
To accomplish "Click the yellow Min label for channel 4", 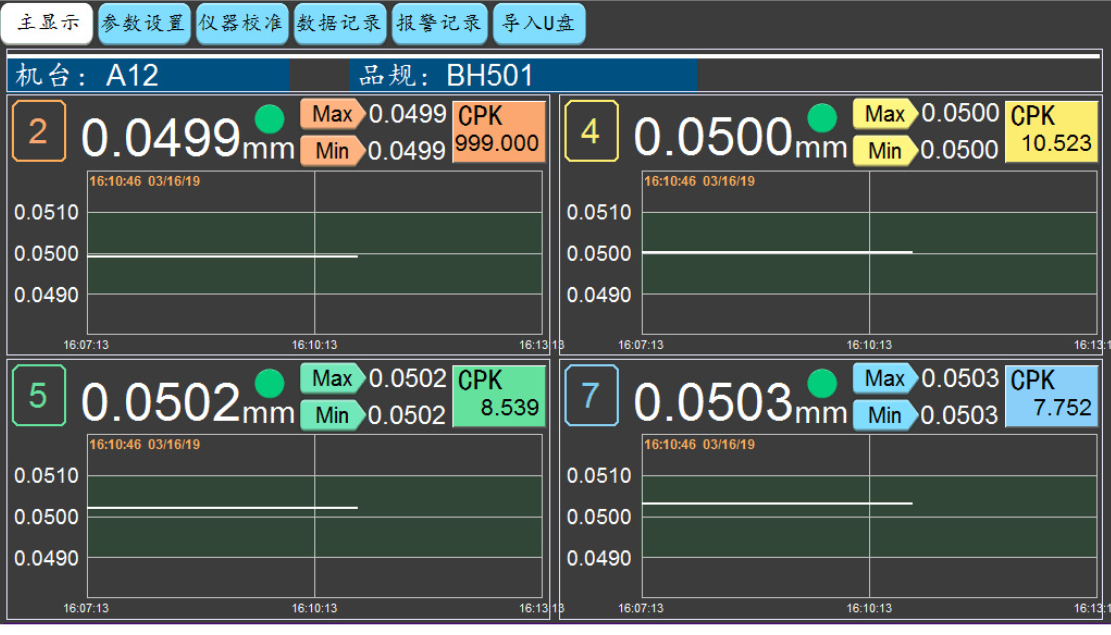I will pyautogui.click(x=884, y=151).
